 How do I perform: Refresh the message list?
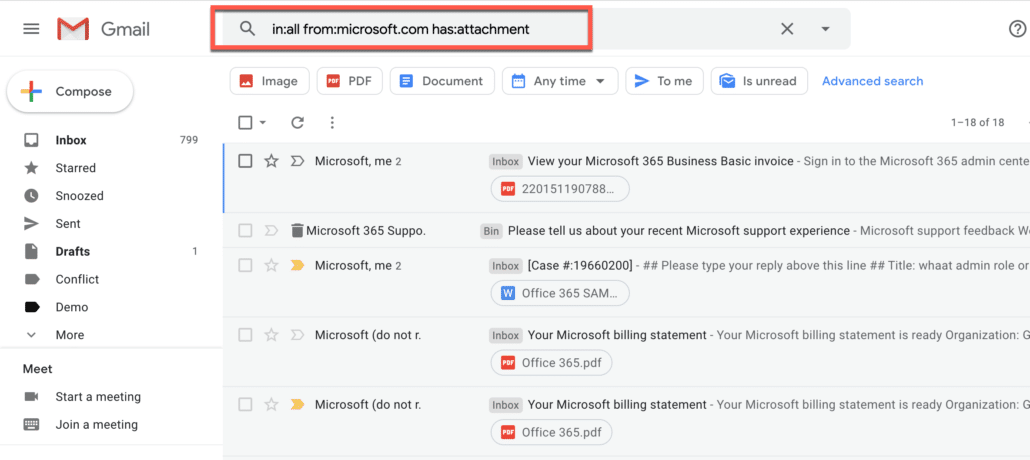[x=298, y=122]
